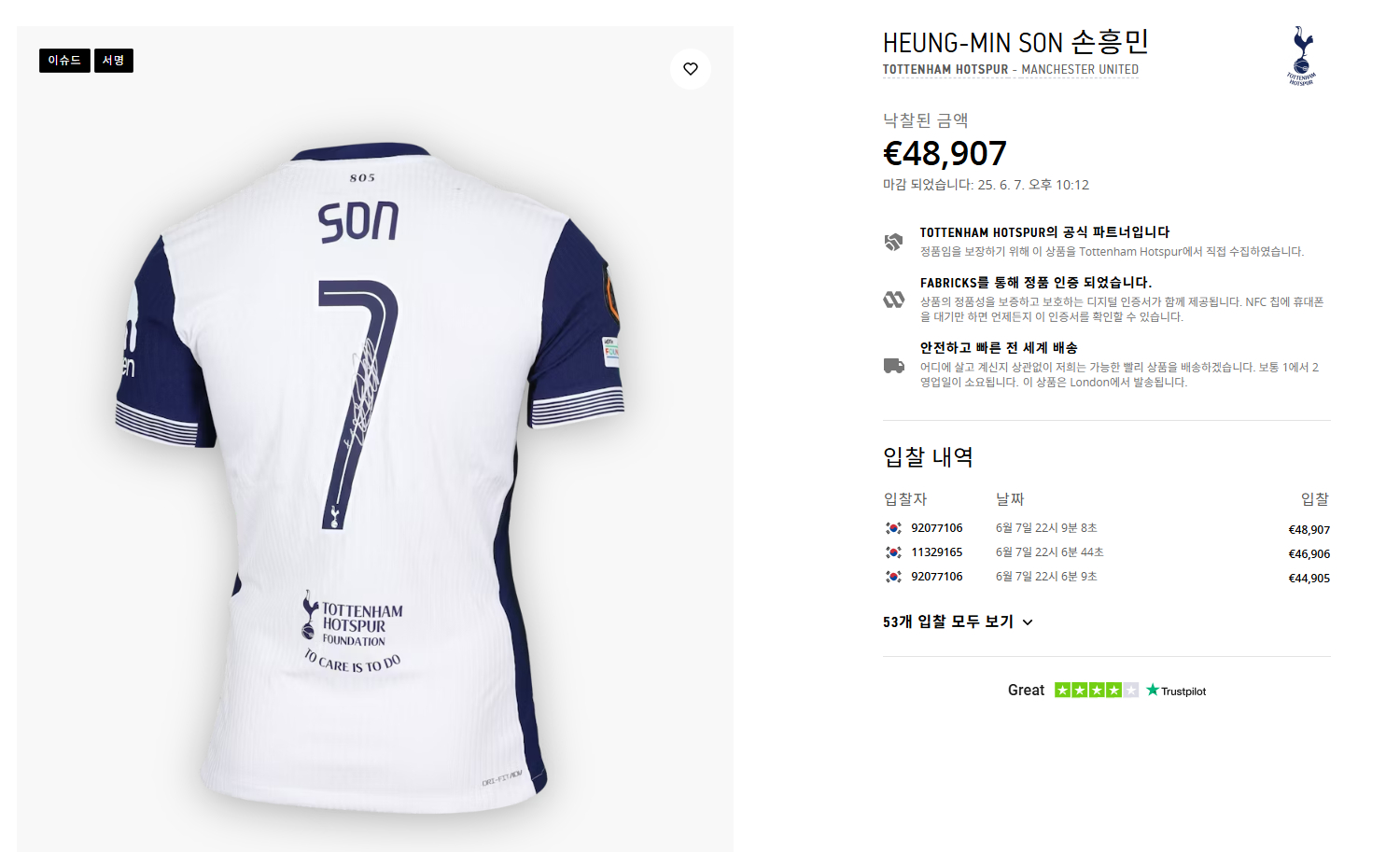This screenshot has height=852, width=1400.
Task: Open the Trustpilot star rating
Action: pyautogui.click(x=1096, y=691)
